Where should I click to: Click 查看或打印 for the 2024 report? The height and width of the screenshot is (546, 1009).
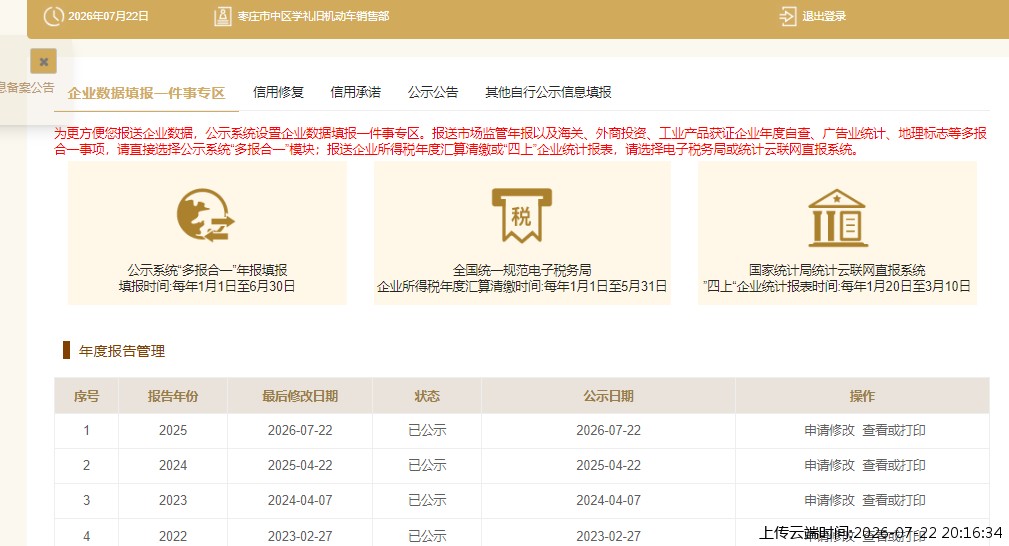[894, 465]
